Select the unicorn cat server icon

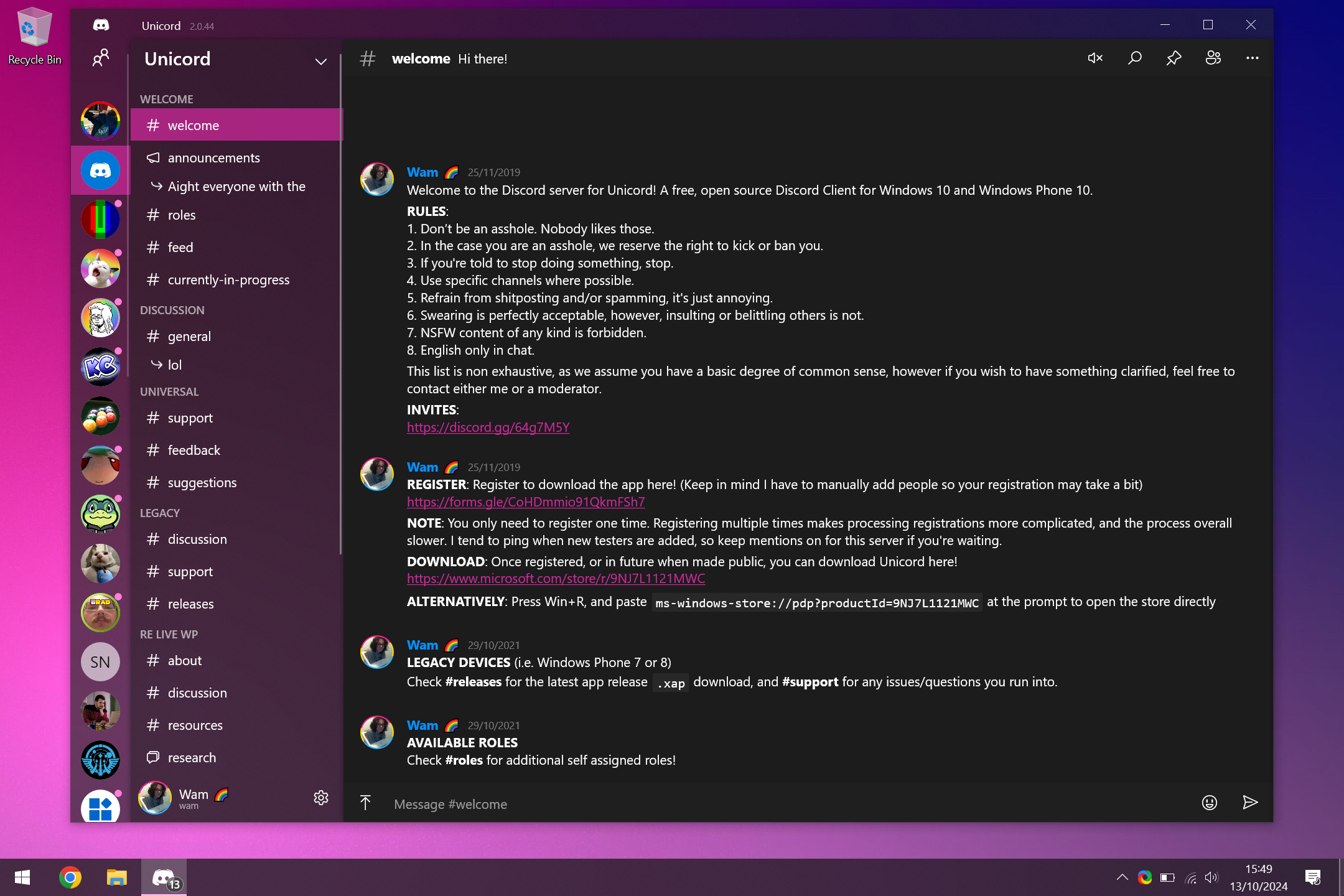click(x=100, y=268)
